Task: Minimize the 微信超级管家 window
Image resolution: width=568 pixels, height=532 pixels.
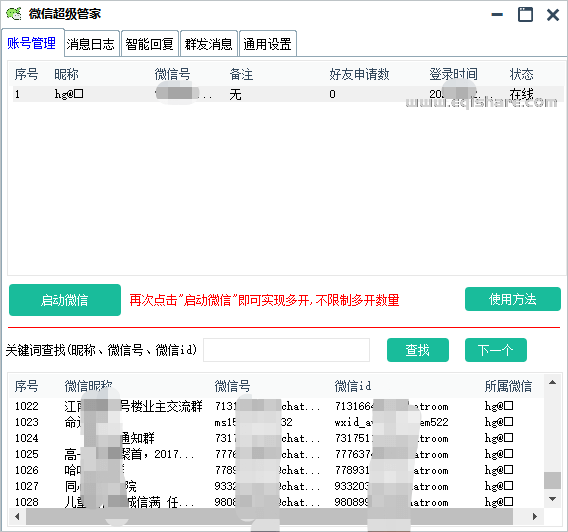Action: tap(497, 14)
